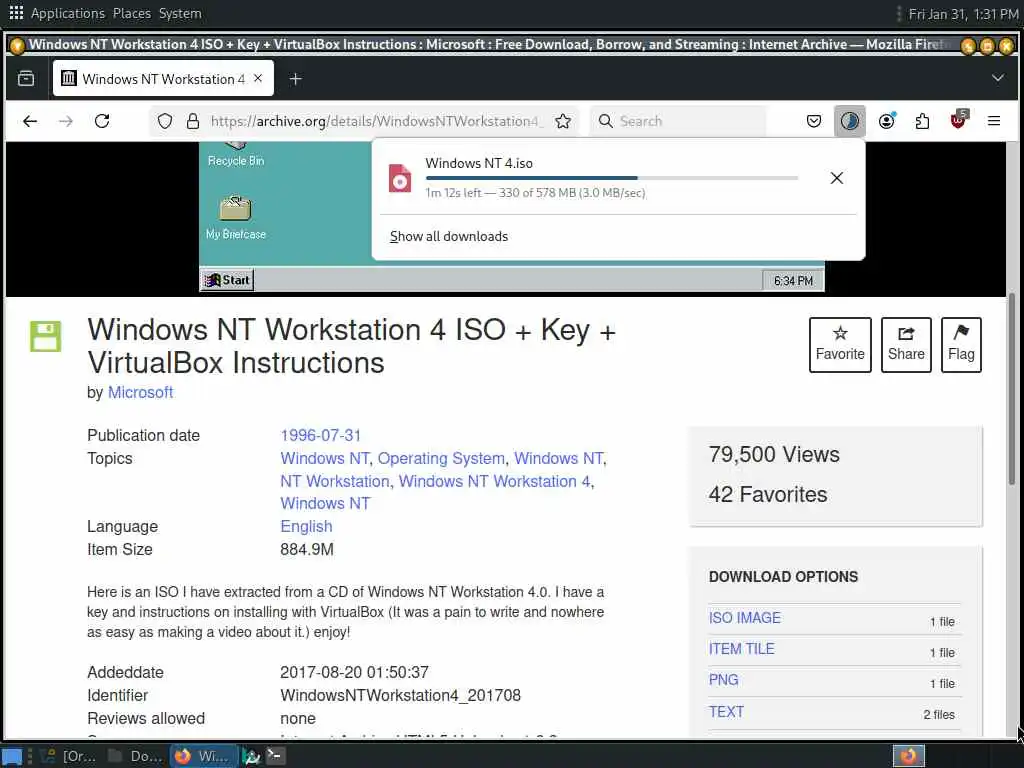
Task: Open the uBlock Origin extension icon
Action: 958,121
